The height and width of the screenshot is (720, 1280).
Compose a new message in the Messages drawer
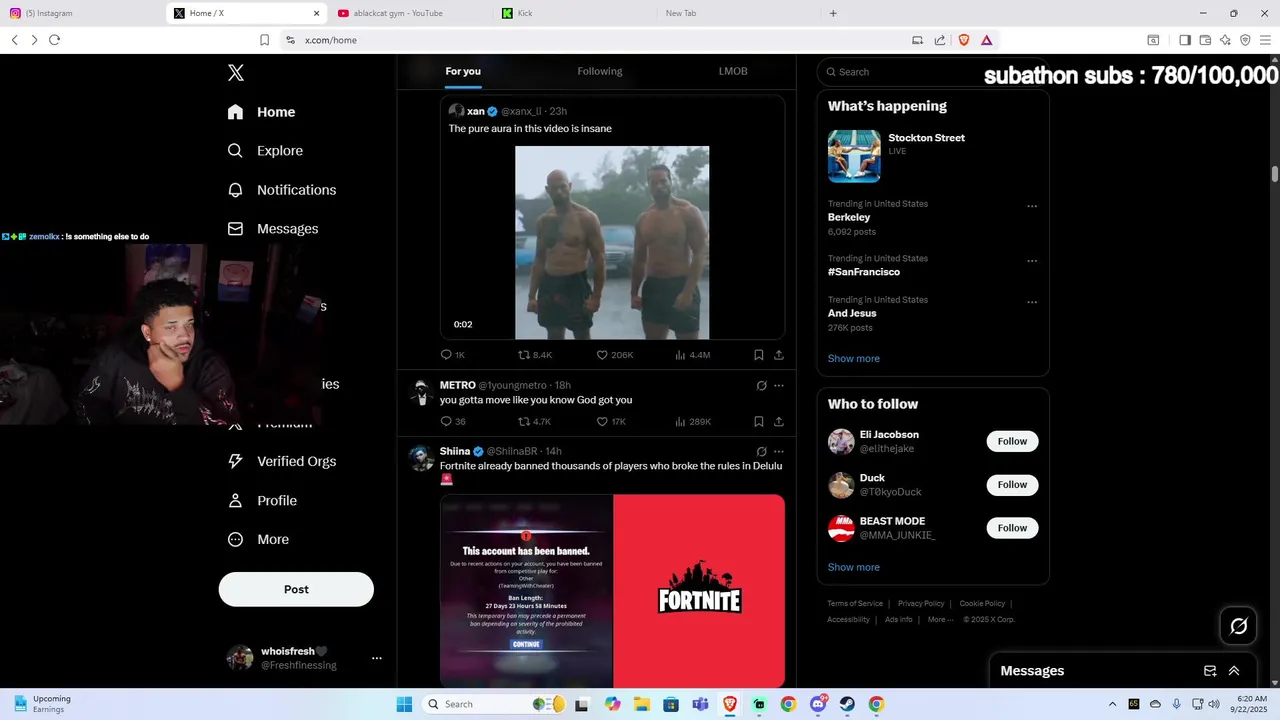[x=1210, y=671]
